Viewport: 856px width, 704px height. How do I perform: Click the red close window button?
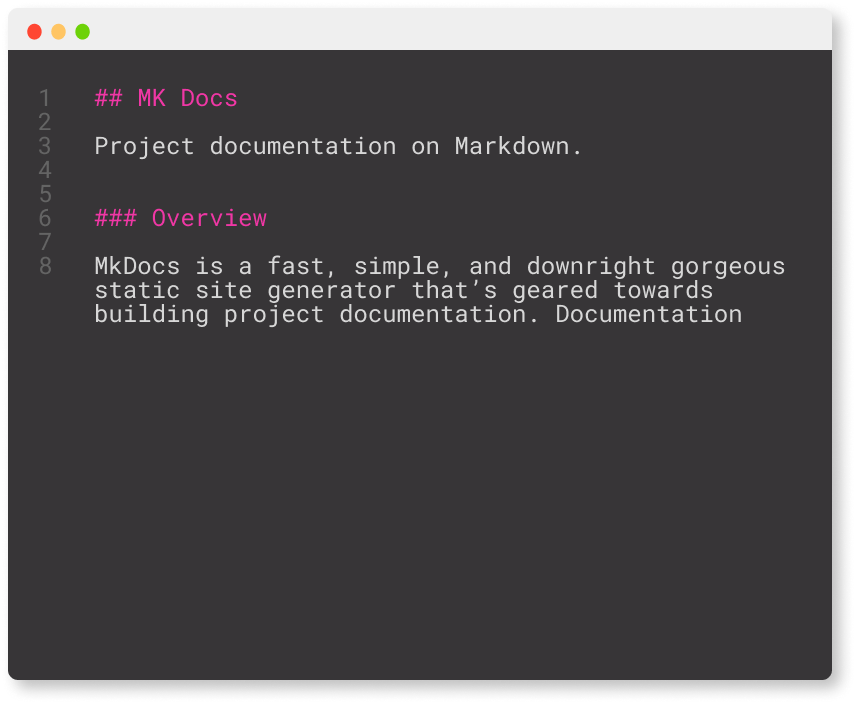click(x=34, y=32)
